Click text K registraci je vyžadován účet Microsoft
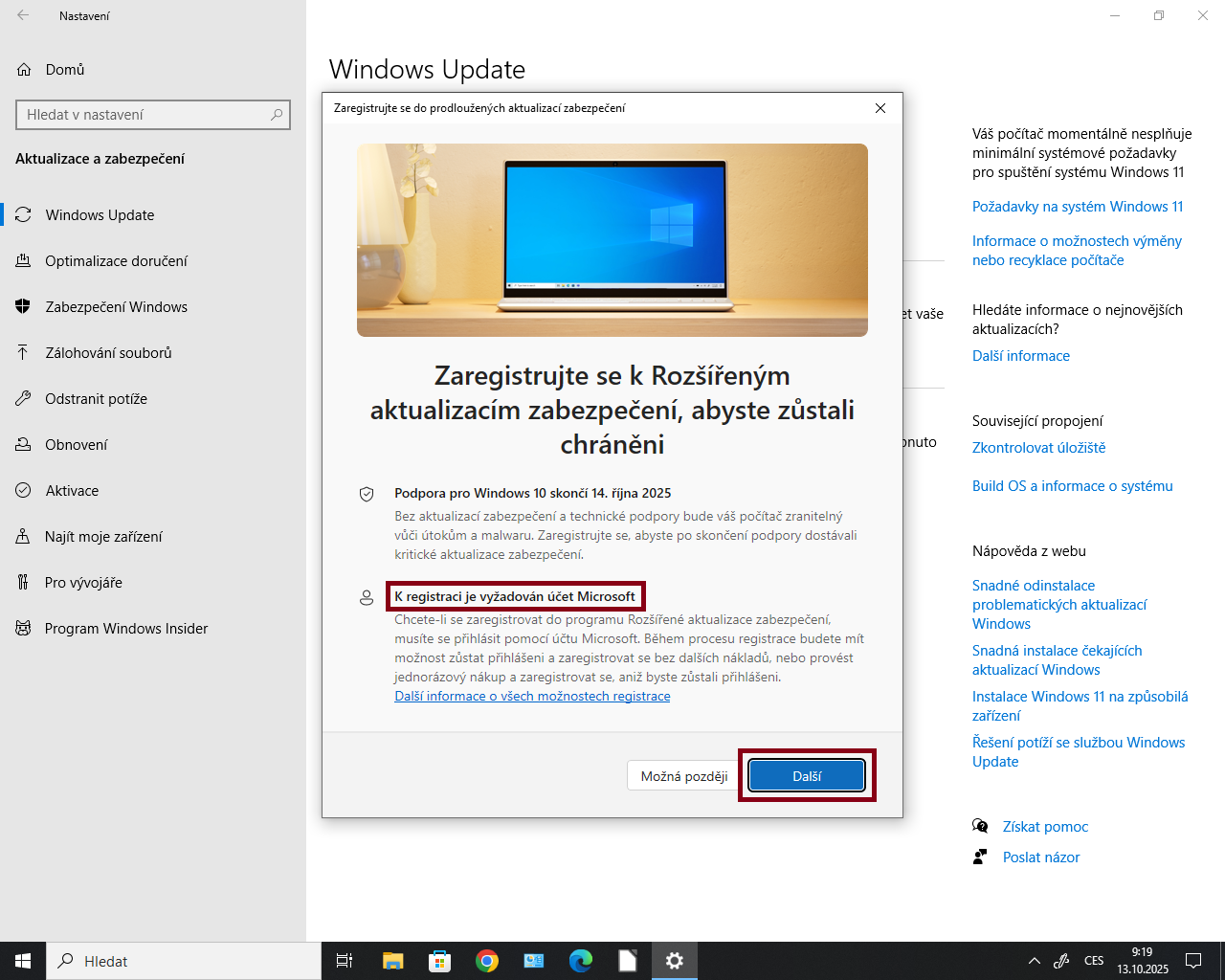This screenshot has width=1225, height=980. point(515,596)
